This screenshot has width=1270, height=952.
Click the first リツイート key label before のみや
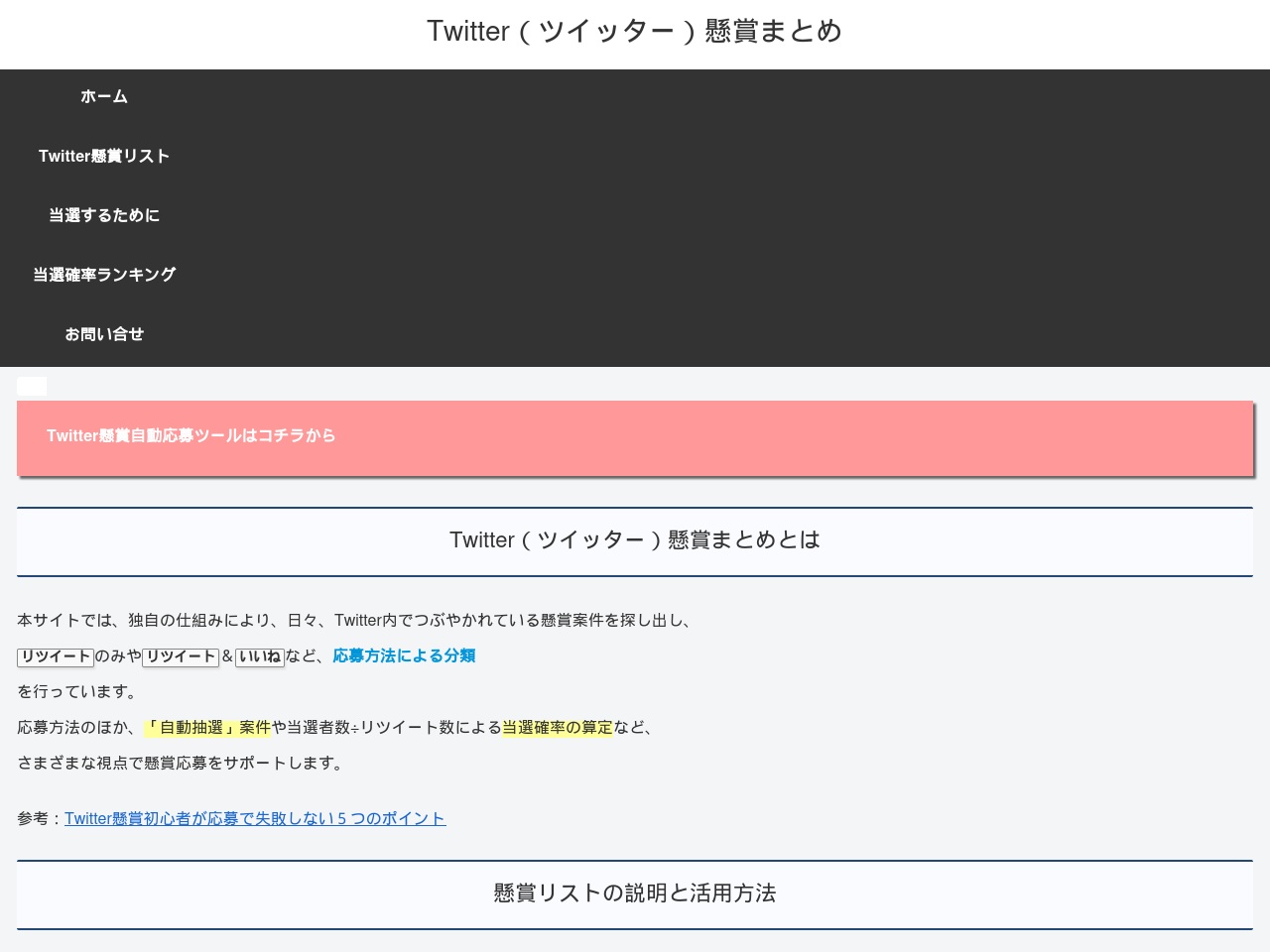pyautogui.click(x=56, y=656)
